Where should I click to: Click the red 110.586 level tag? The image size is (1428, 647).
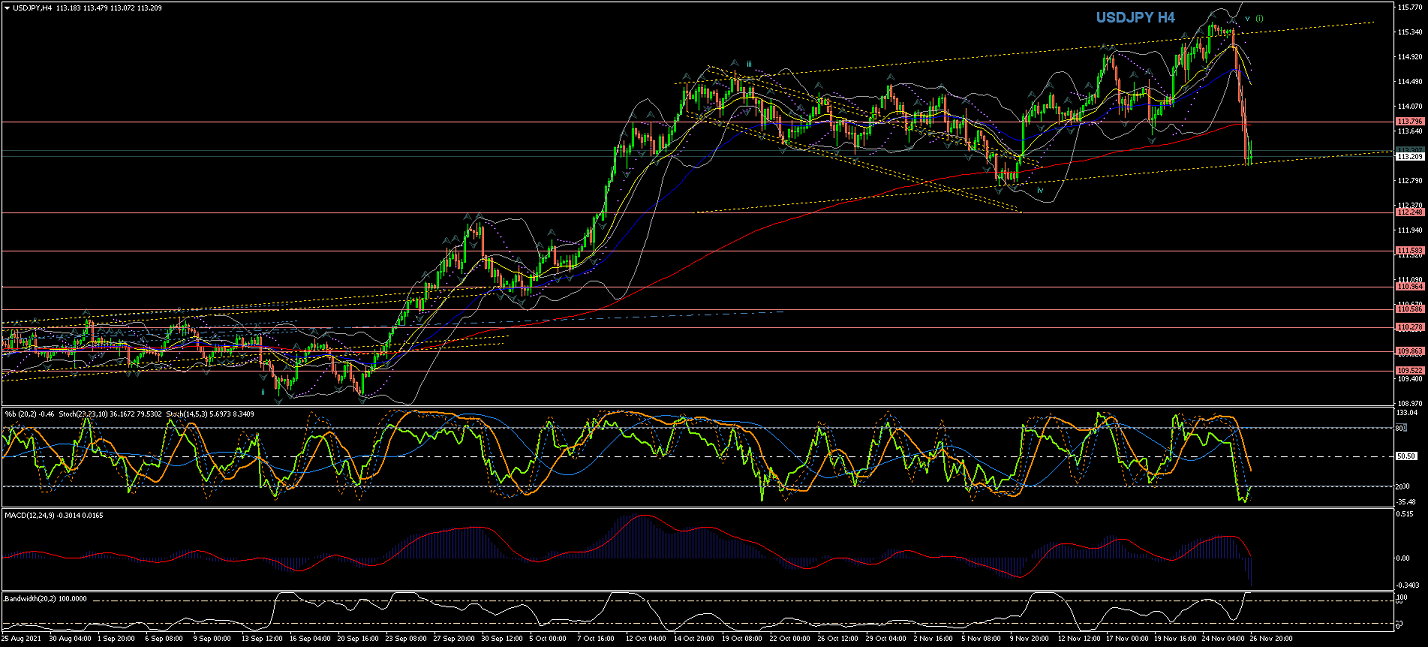1410,310
